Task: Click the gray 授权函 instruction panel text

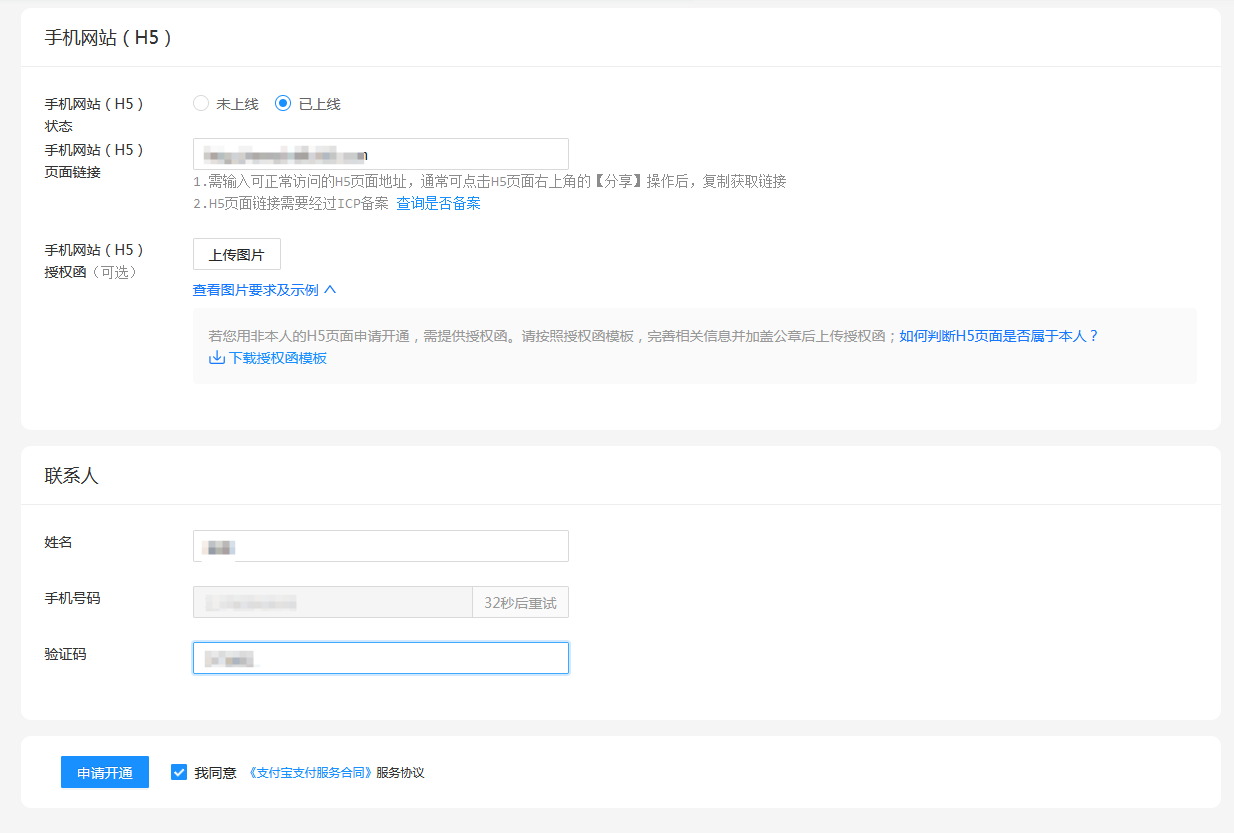Action: [550, 336]
